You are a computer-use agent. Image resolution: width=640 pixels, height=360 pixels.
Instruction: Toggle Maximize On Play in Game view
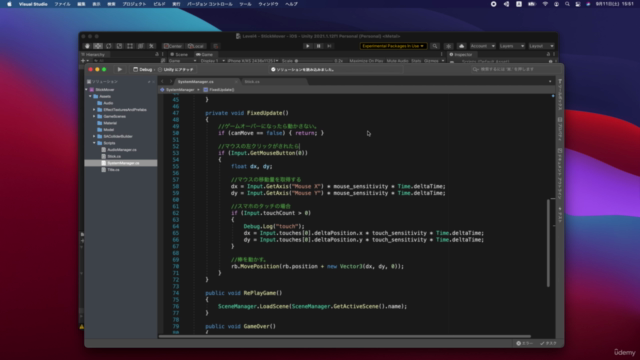coord(366,61)
